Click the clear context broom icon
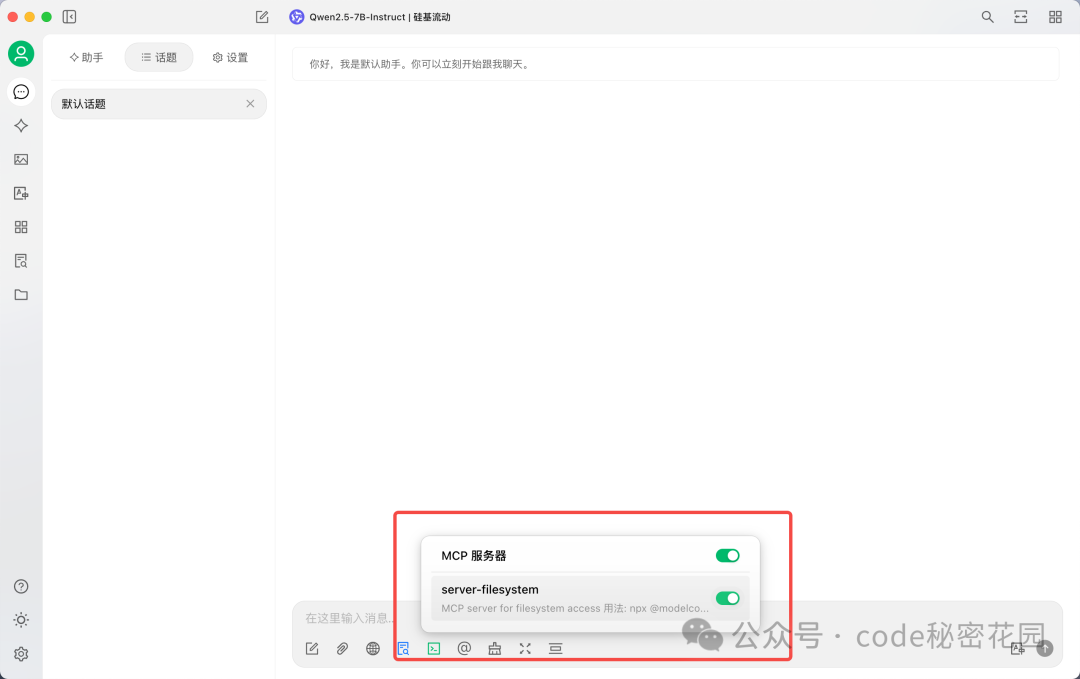The height and width of the screenshot is (679, 1080). click(x=494, y=648)
